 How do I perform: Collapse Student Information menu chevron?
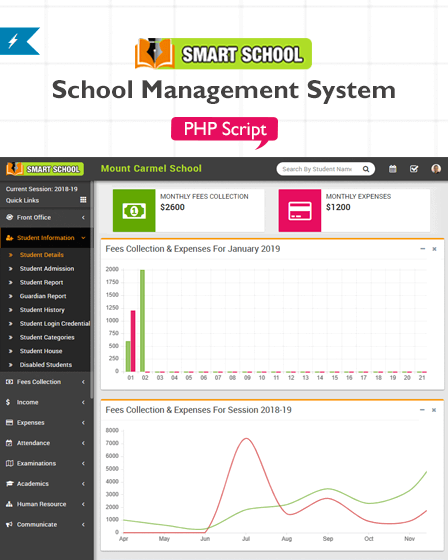coord(83,238)
